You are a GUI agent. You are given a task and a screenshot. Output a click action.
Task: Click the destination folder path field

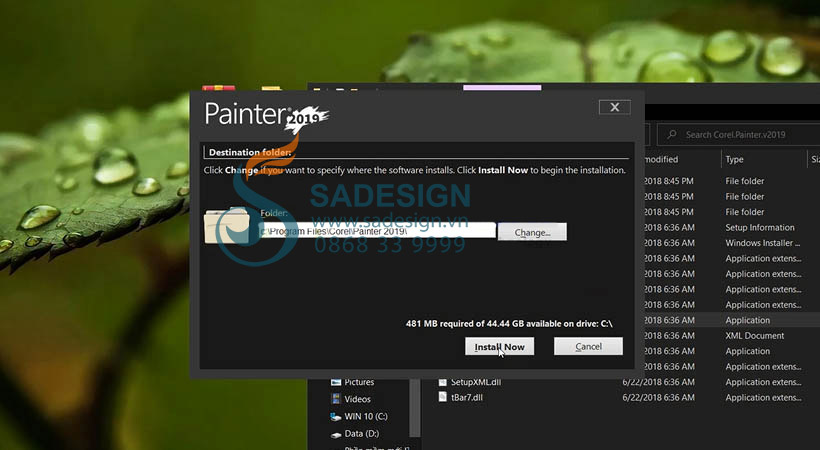376,231
